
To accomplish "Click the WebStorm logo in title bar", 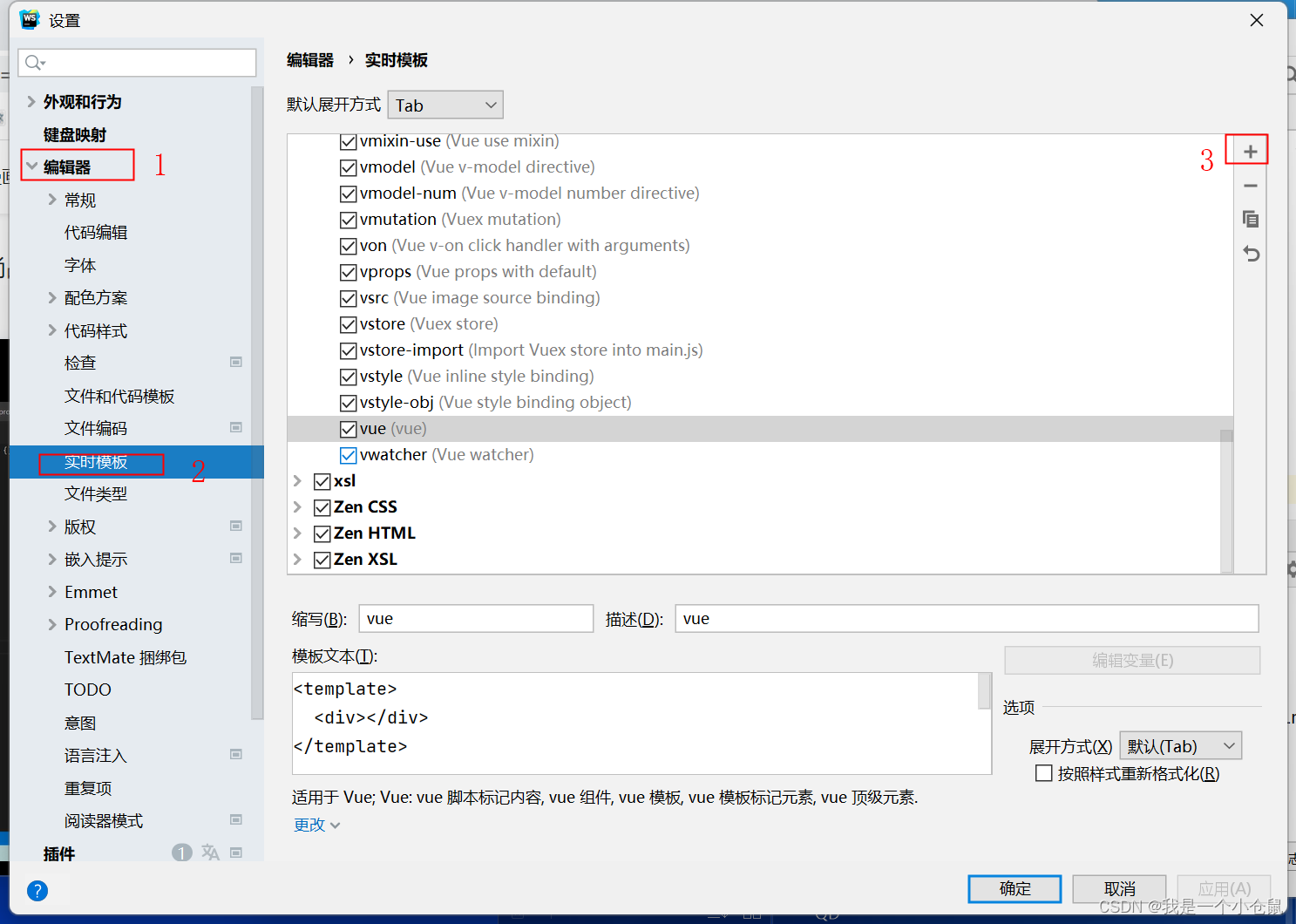I will [x=30, y=19].
